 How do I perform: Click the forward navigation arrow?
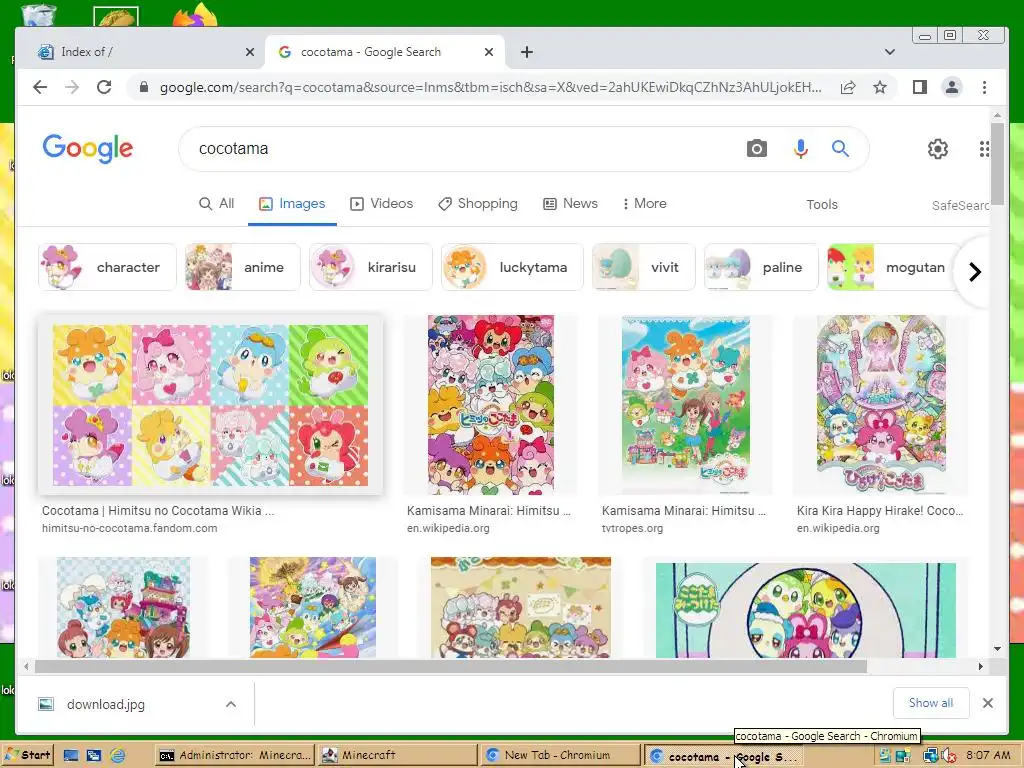72,87
